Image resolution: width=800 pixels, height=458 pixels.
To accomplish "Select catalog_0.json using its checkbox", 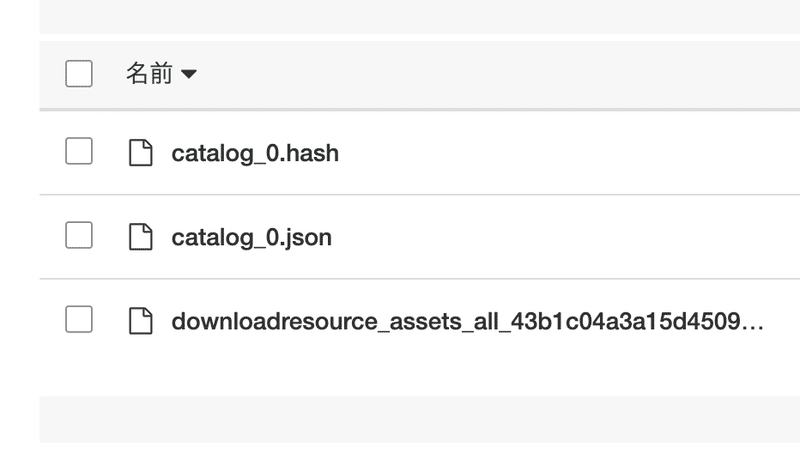I will point(79,236).
